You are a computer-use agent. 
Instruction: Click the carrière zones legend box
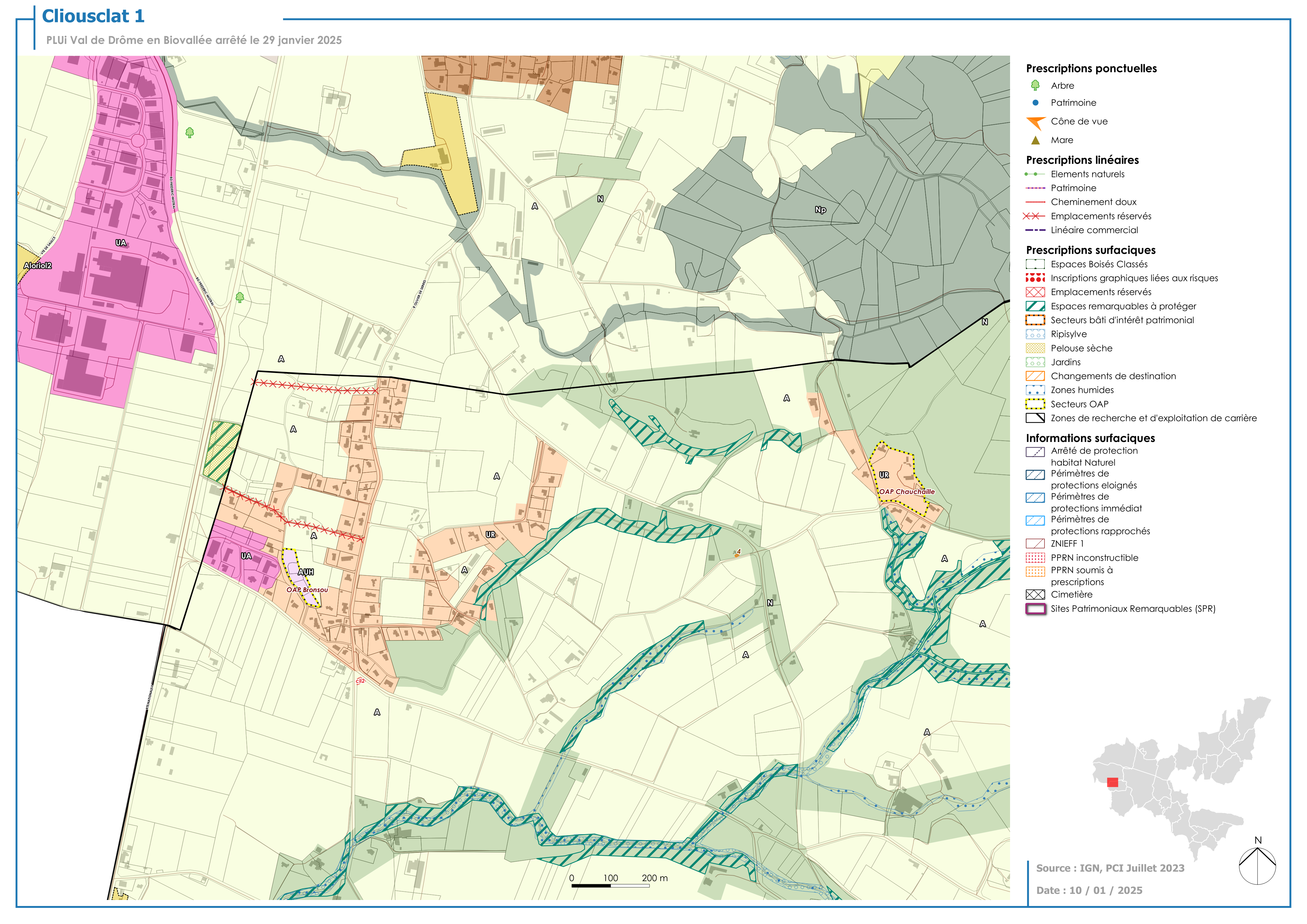click(1035, 418)
